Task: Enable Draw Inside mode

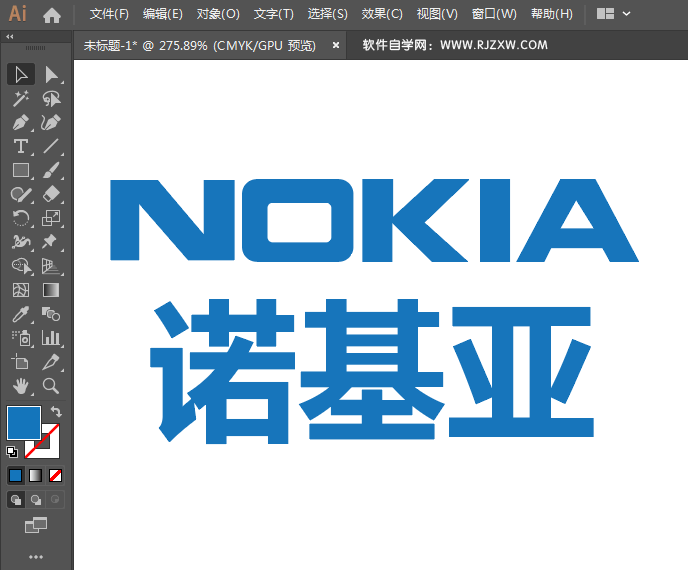Action: coord(55,499)
